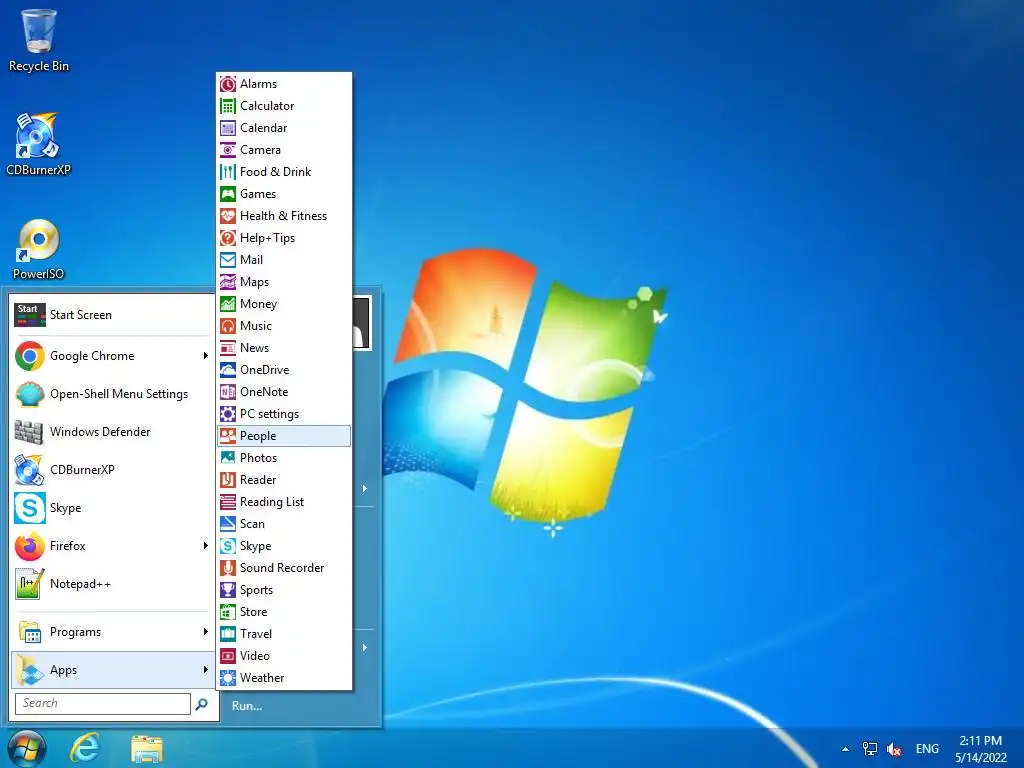Launch Notepad++ from the start menu
The image size is (1024, 768).
point(112,584)
